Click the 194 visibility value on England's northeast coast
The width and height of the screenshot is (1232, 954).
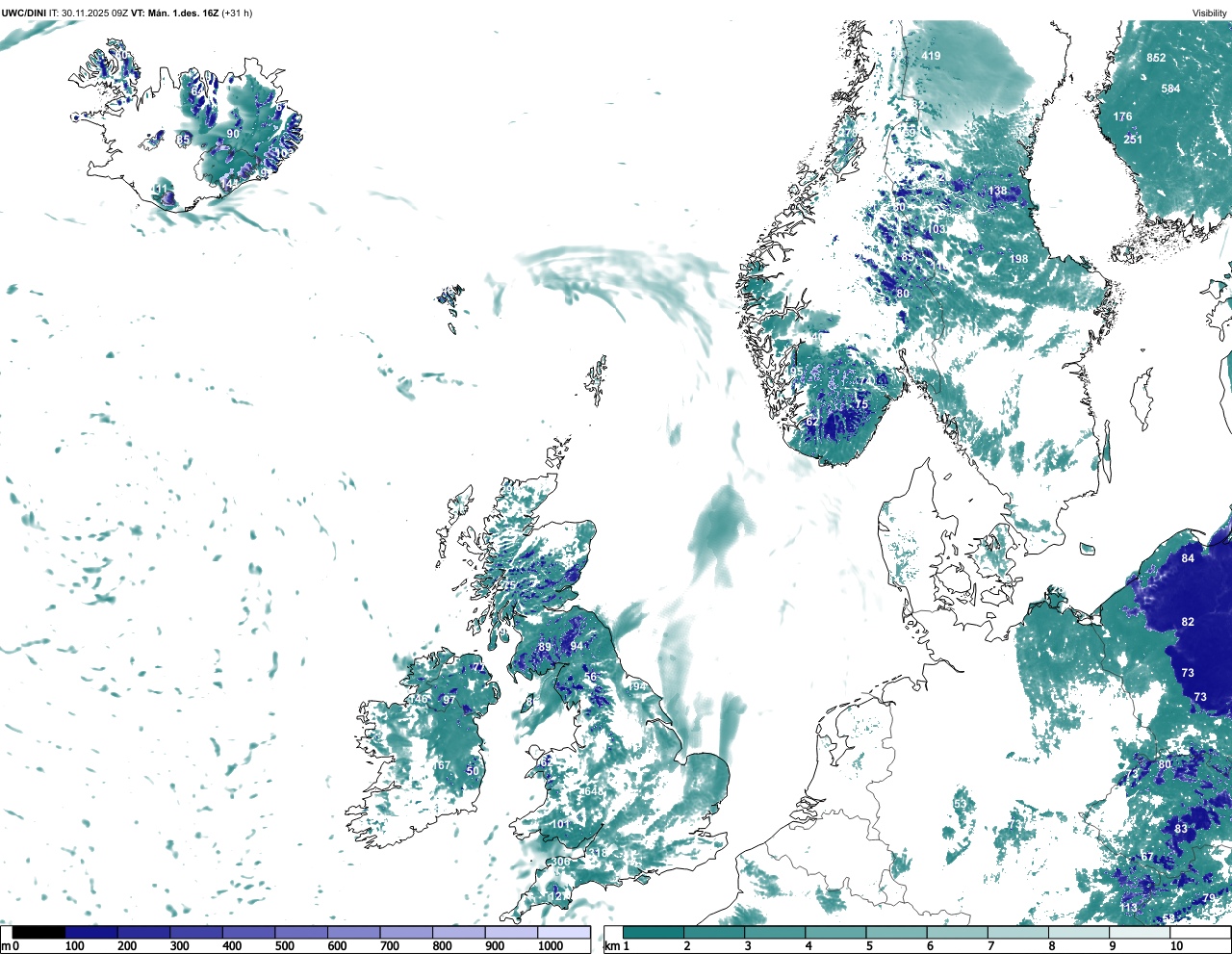(637, 686)
